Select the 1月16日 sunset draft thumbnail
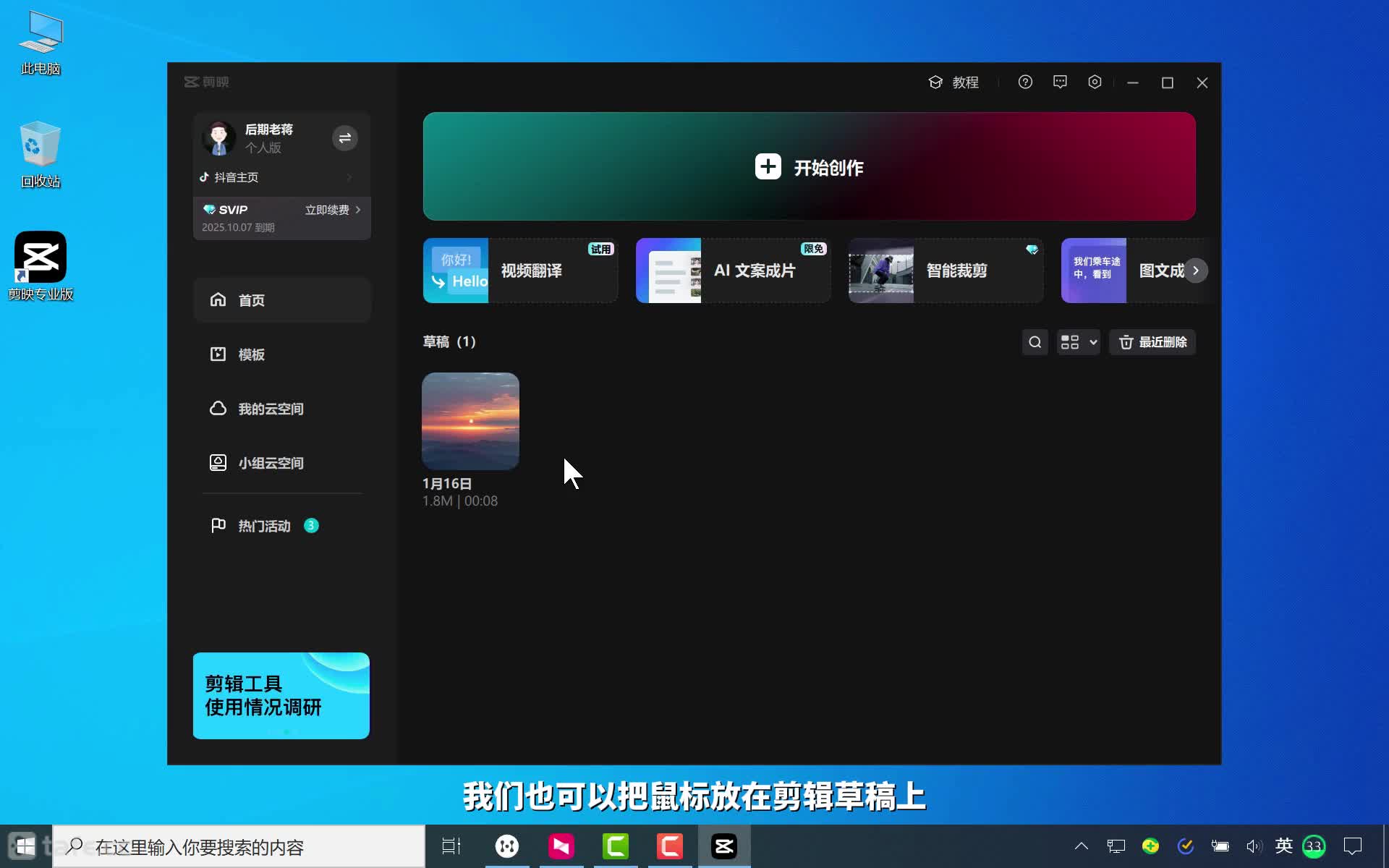 [470, 421]
